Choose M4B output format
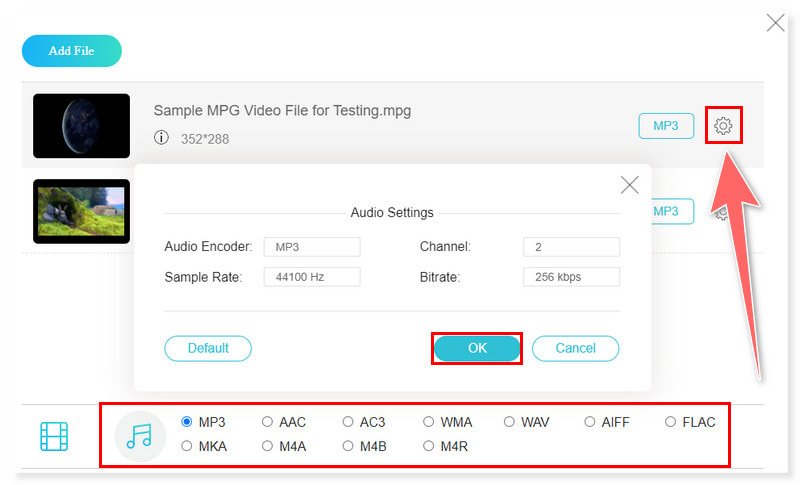 click(x=348, y=446)
